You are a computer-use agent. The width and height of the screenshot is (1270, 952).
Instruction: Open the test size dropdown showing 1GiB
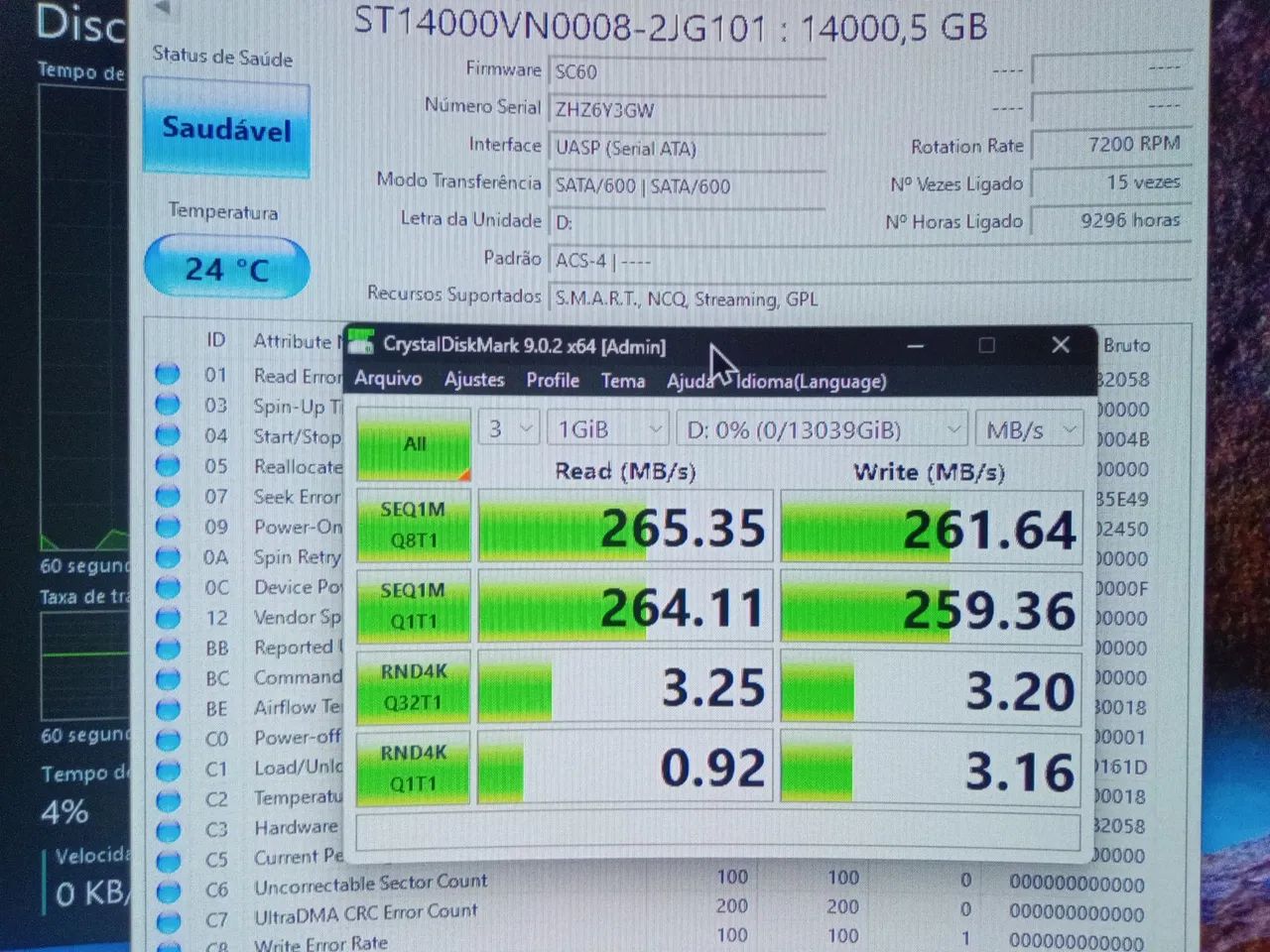tap(607, 428)
